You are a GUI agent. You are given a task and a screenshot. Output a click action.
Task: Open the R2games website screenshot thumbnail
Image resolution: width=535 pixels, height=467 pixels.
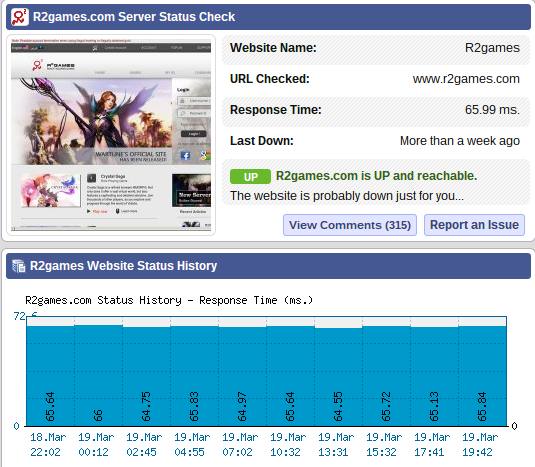(111, 135)
